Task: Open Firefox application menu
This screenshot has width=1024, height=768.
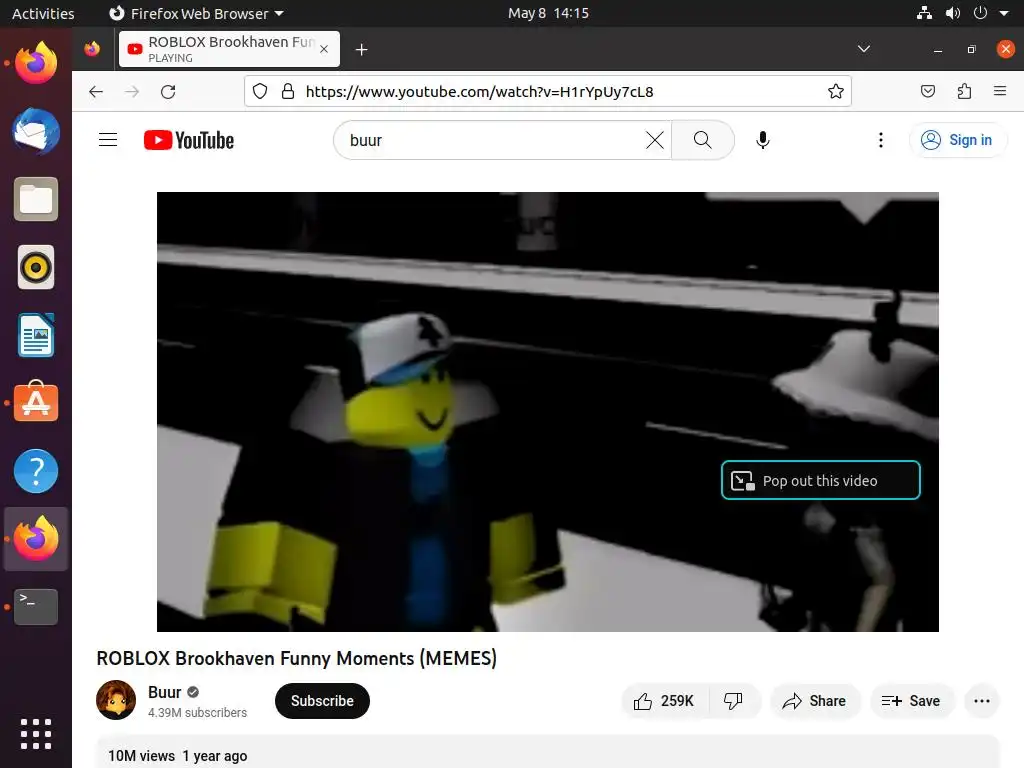Action: pyautogui.click(x=999, y=91)
